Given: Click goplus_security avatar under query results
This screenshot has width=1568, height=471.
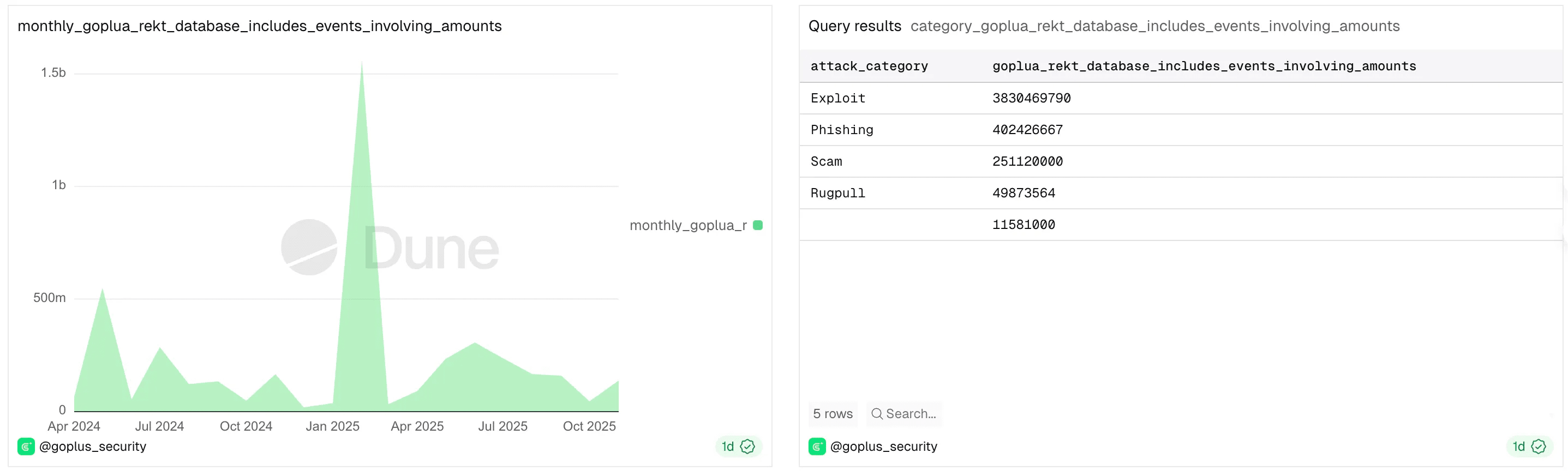Looking at the screenshot, I should 817,446.
